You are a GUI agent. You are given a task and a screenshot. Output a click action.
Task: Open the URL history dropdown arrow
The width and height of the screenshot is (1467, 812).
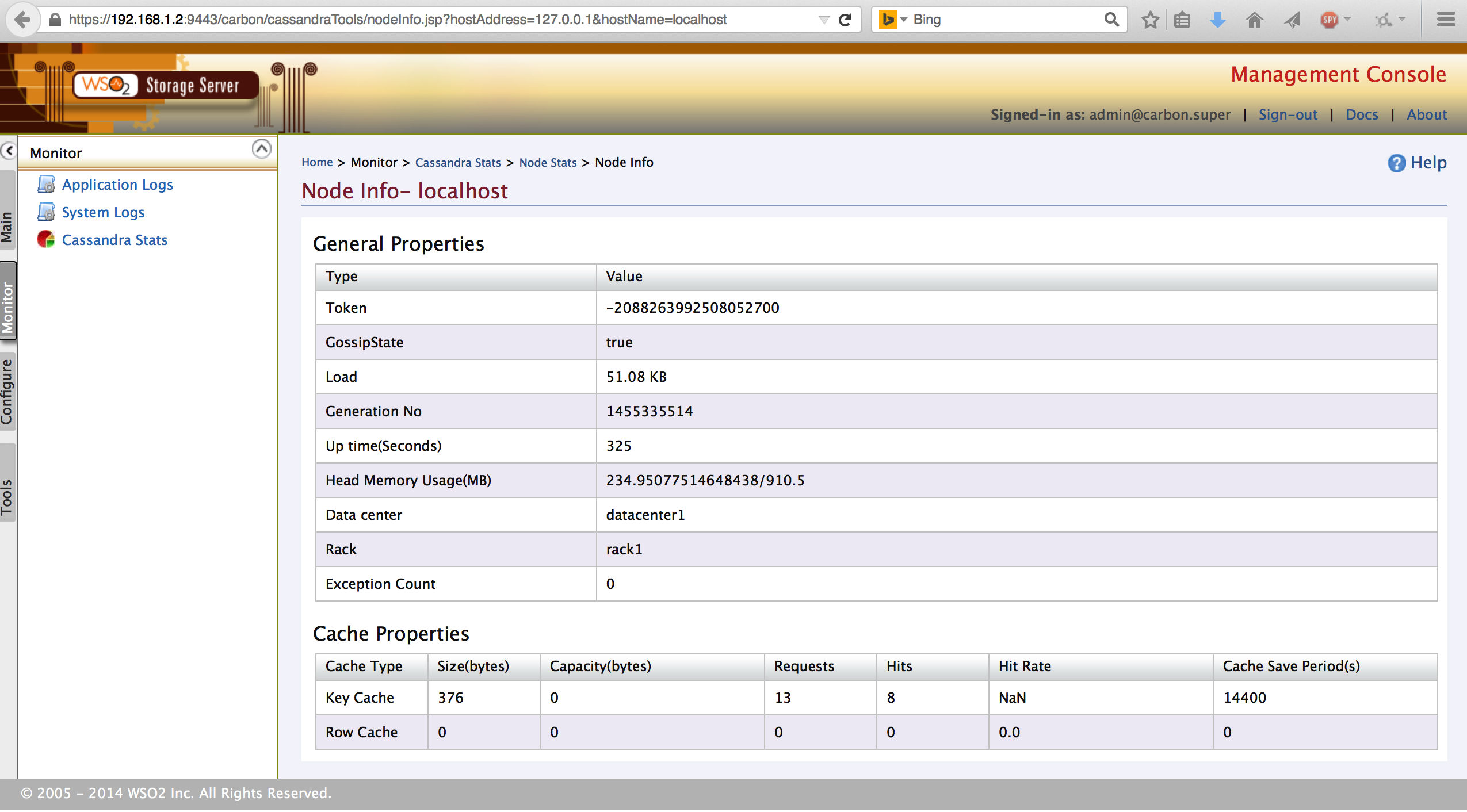coord(824,20)
